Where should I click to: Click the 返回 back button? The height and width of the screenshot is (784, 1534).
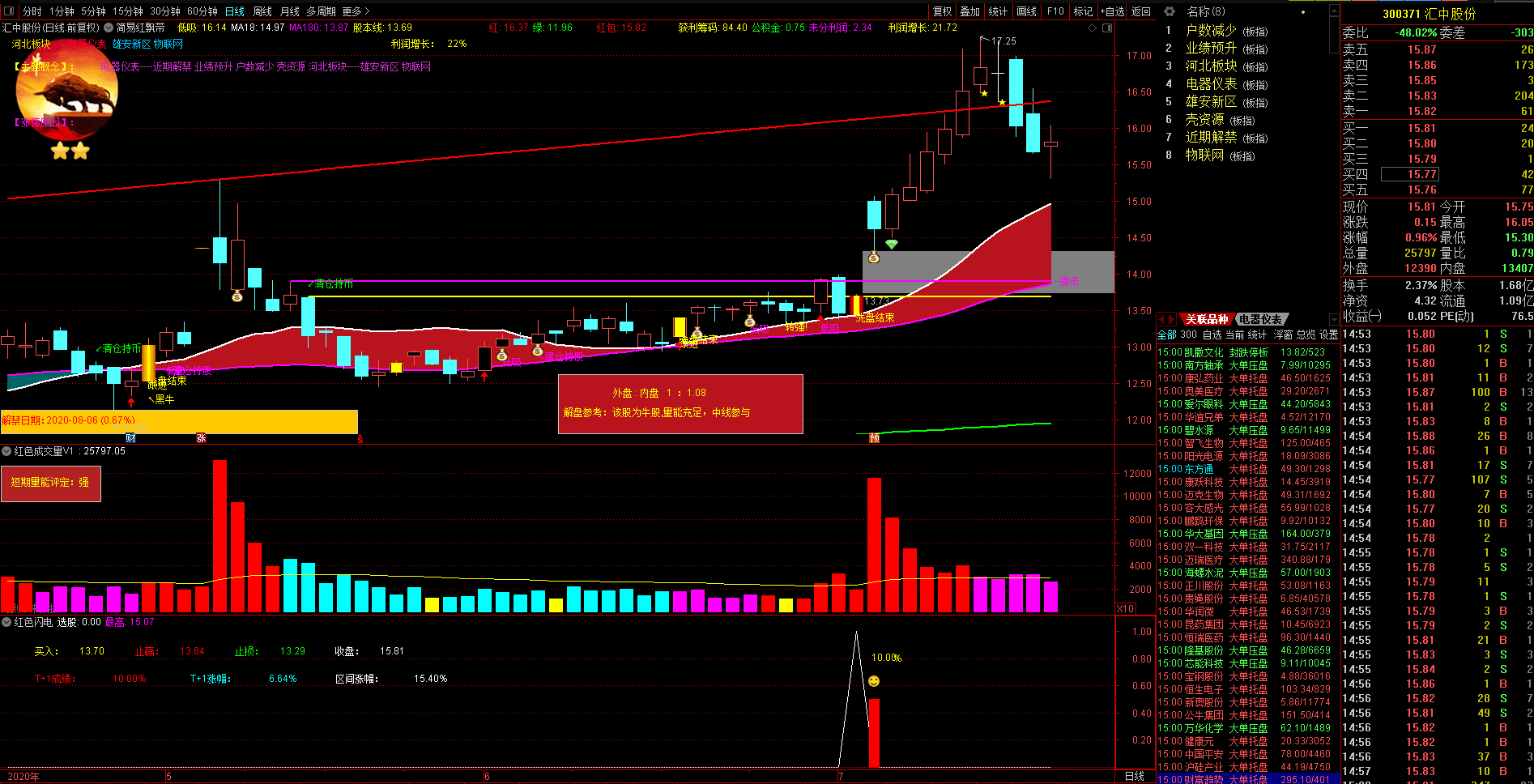(x=1141, y=11)
